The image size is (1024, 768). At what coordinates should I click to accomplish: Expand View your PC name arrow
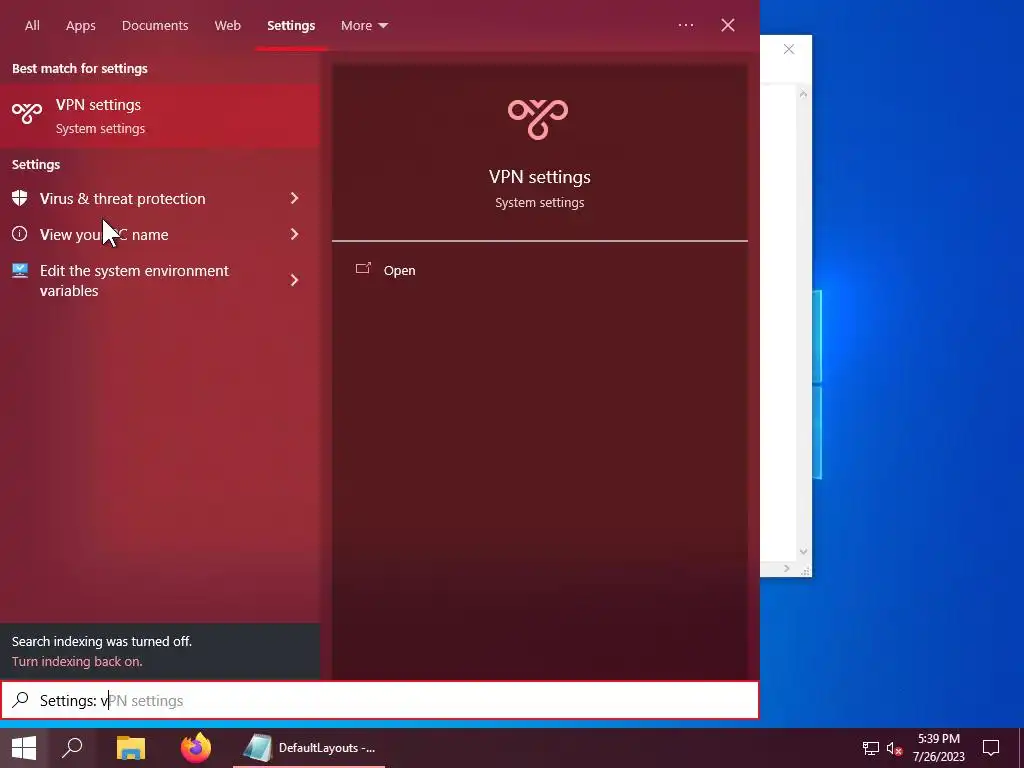coord(295,234)
